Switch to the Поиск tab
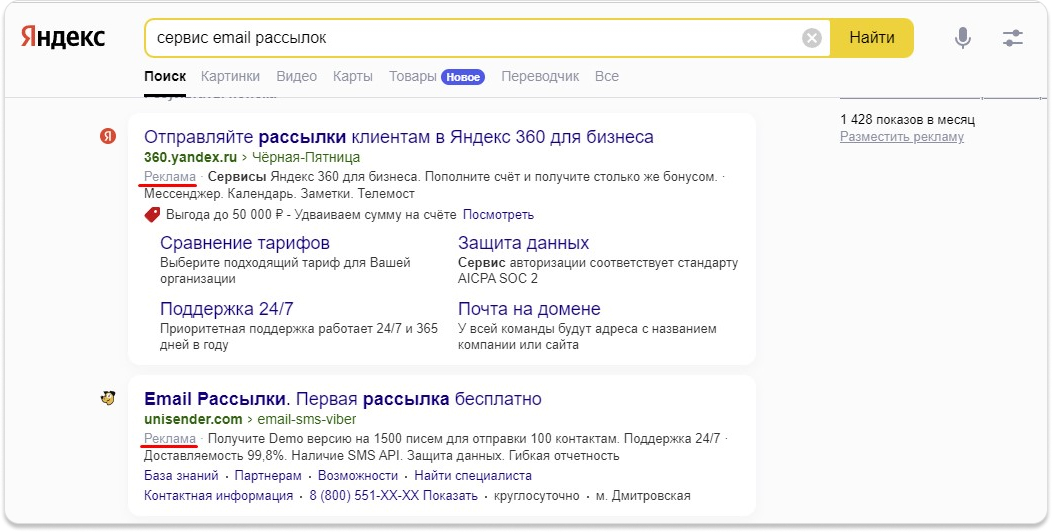Image resolution: width=1052 pixels, height=532 pixels. pos(165,76)
